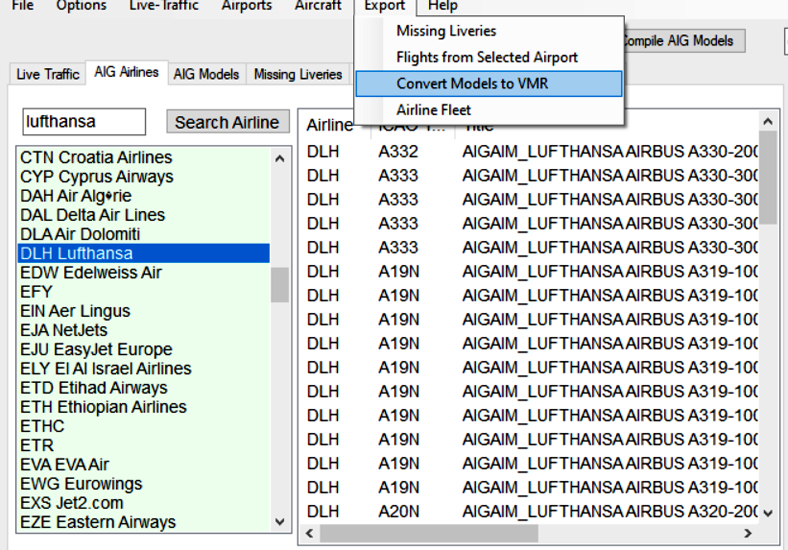The height and width of the screenshot is (550, 788).
Task: Open the File menu
Action: tap(23, 6)
